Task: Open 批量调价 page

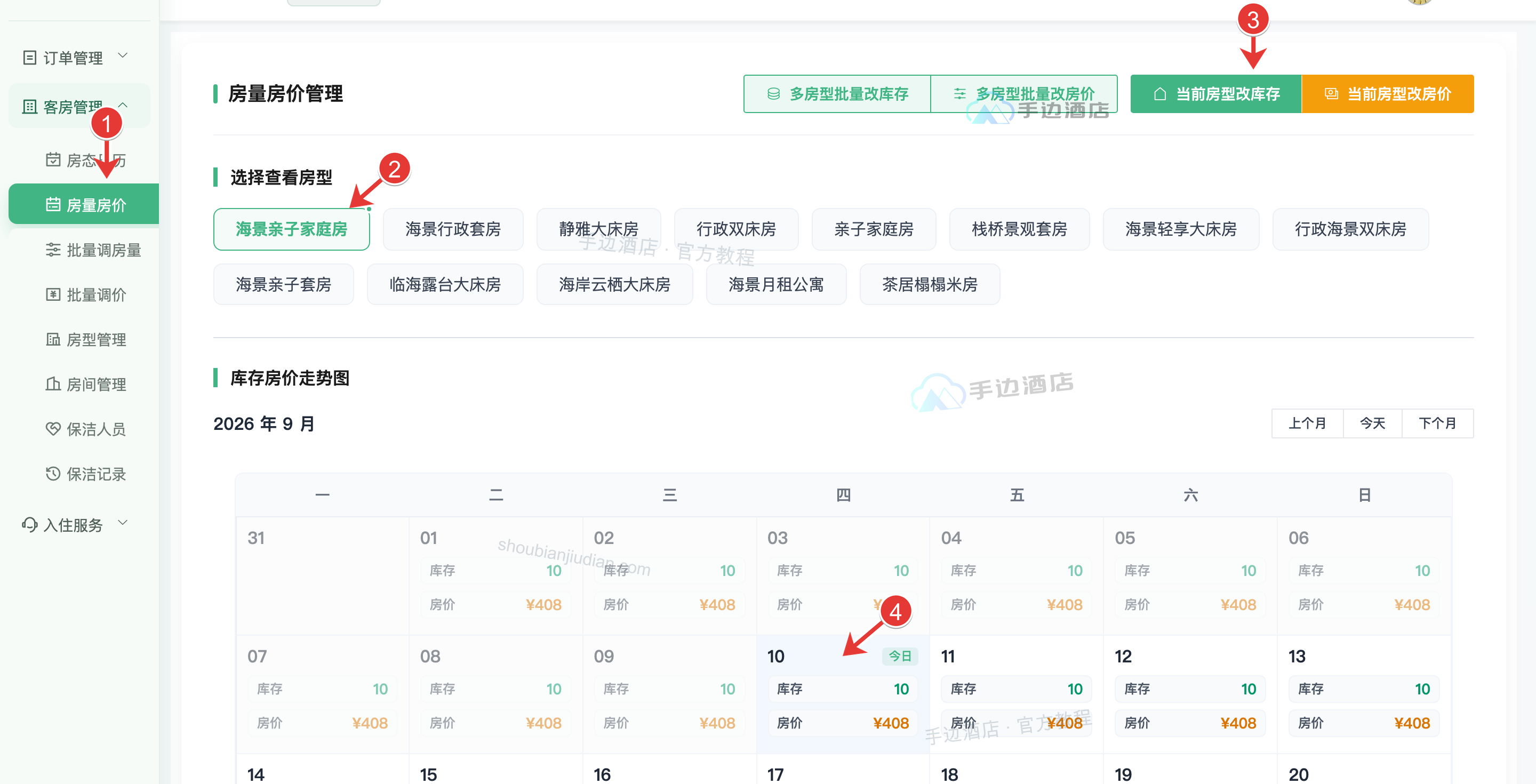Action: click(84, 294)
